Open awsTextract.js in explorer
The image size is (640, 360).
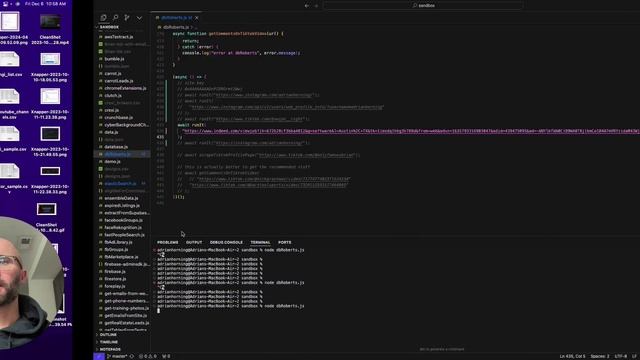(x=118, y=37)
